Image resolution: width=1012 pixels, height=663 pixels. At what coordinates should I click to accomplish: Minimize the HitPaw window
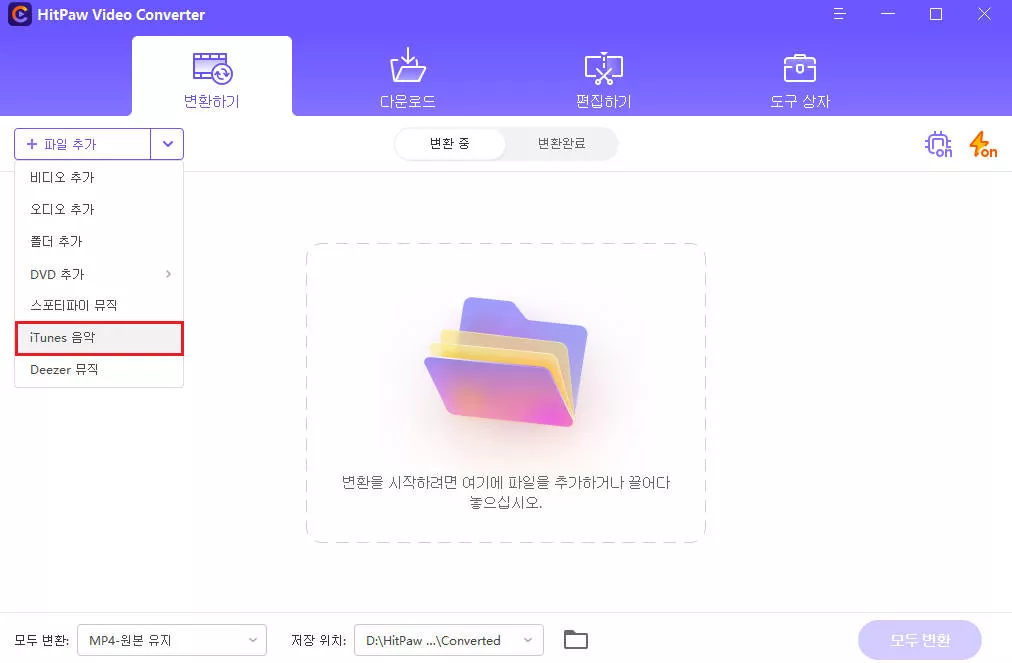tap(888, 14)
